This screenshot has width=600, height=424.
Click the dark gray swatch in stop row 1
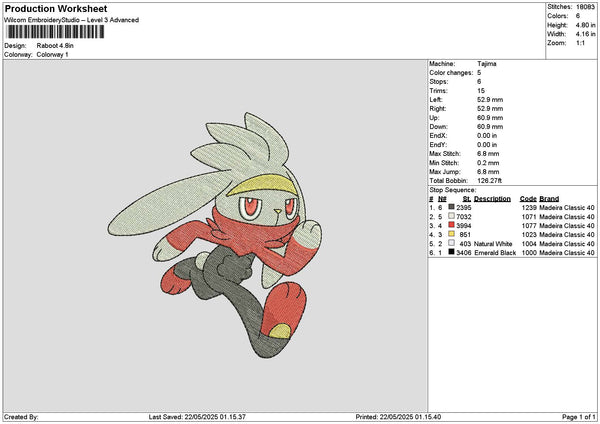[452, 207]
